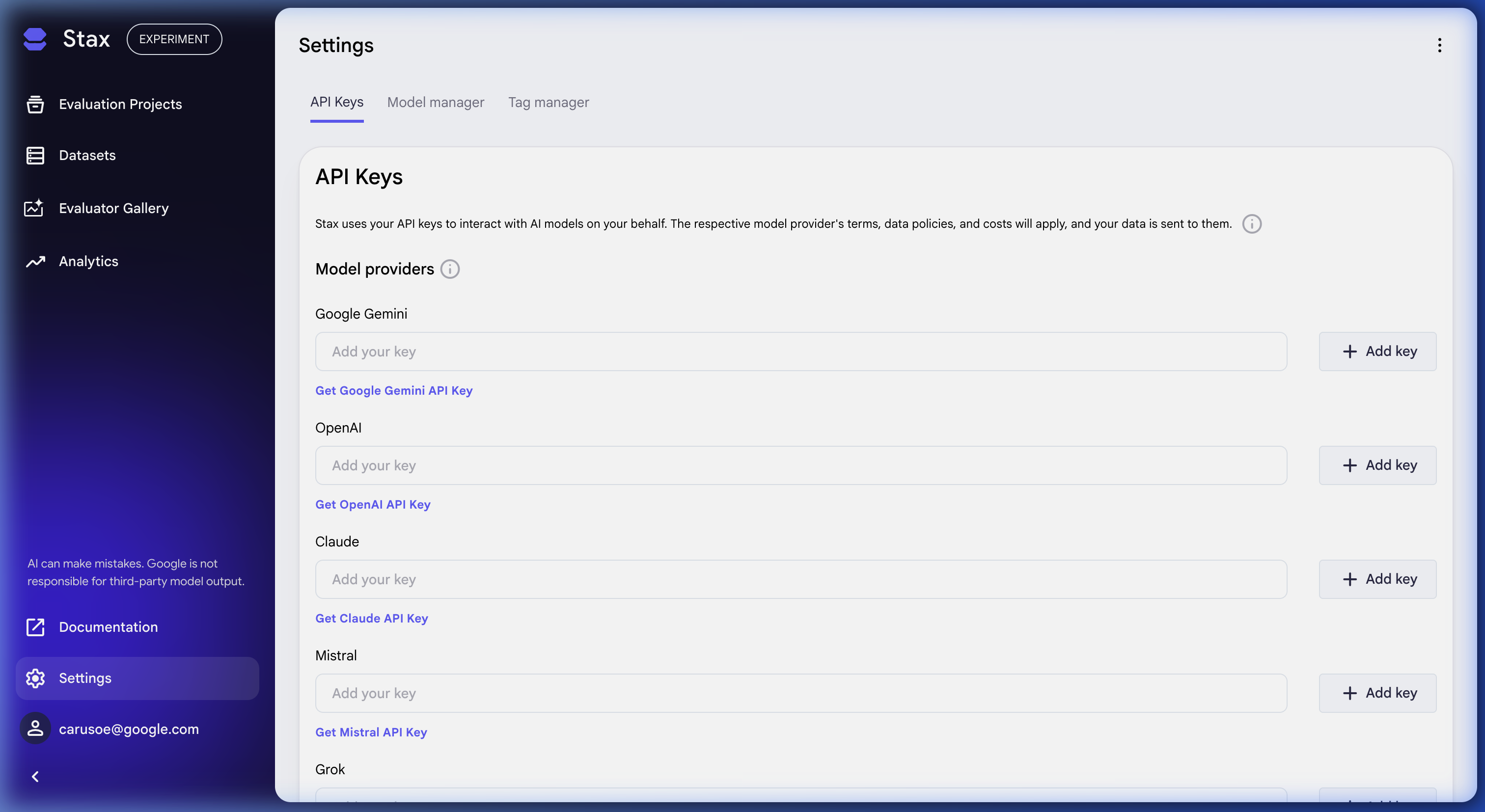Image resolution: width=1485 pixels, height=812 pixels.
Task: Open the Datasets sidebar icon
Action: click(x=35, y=155)
